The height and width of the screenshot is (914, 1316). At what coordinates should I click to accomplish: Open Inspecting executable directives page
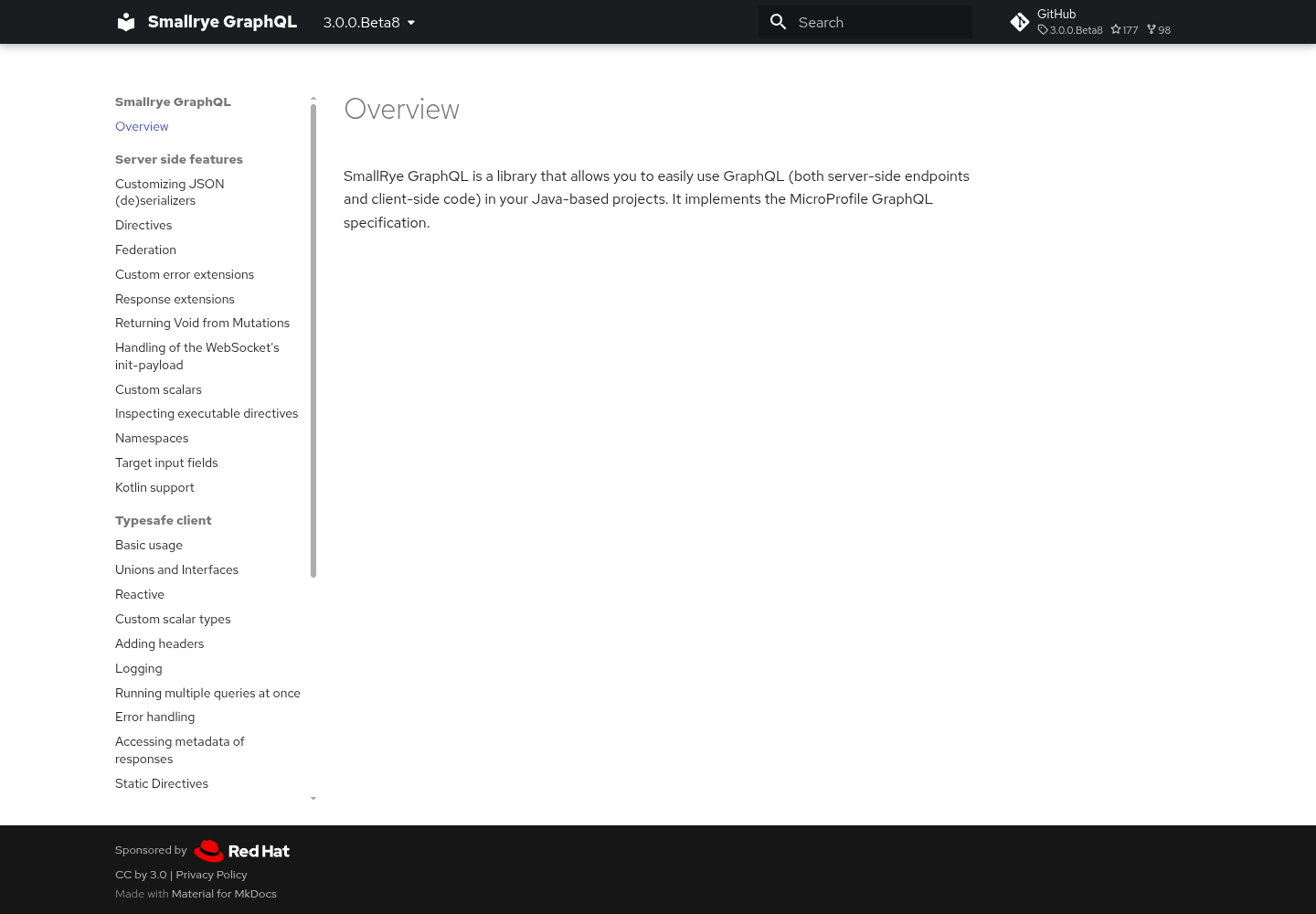pos(207,413)
